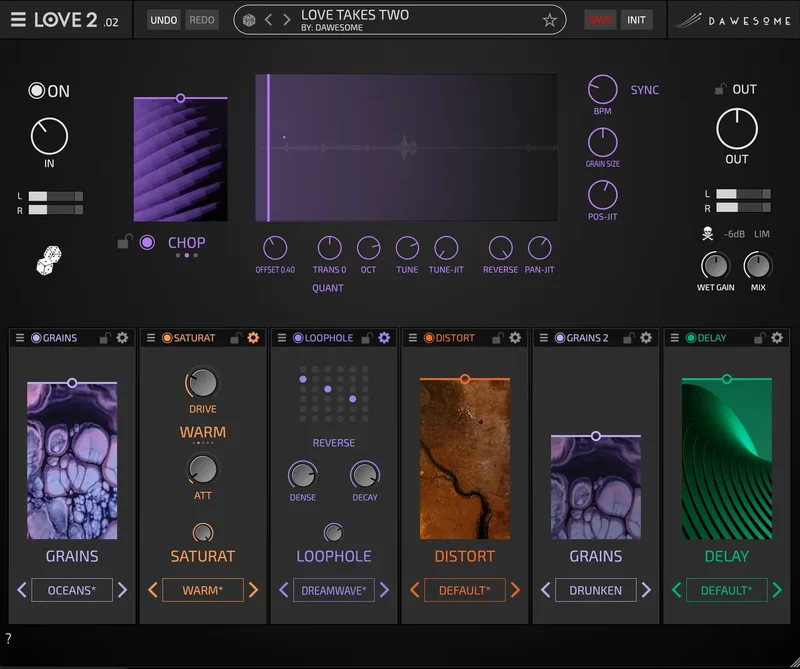The height and width of the screenshot is (669, 800).
Task: Select next GRAINS preset after OCEANS*
Action: pos(122,590)
